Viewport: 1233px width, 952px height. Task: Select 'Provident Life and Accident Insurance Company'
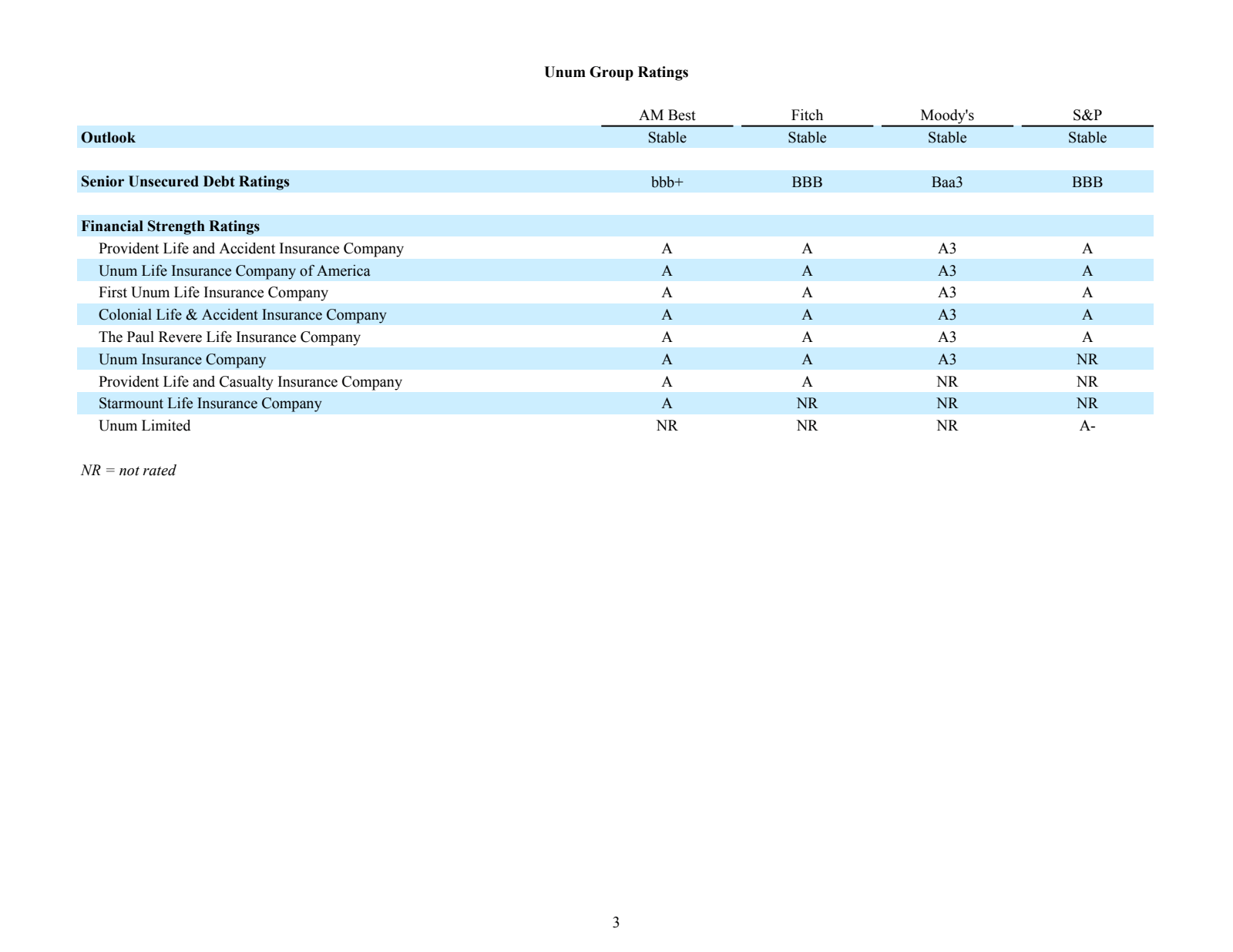point(250,248)
